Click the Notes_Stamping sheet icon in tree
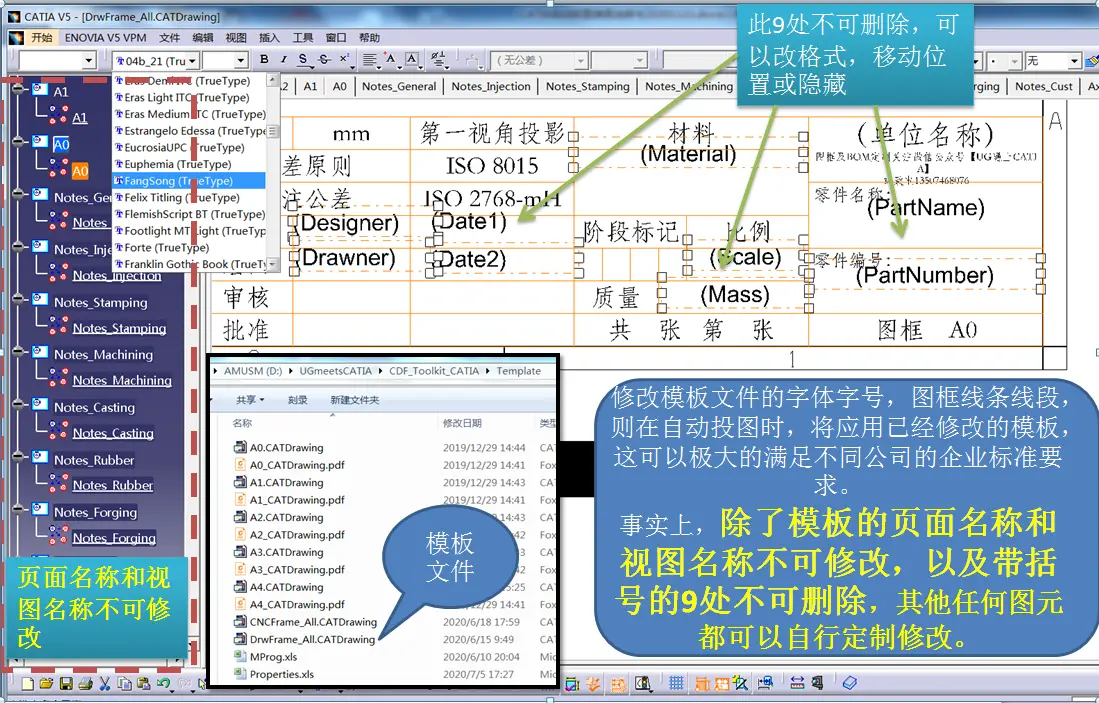The image size is (1099, 703). pos(39,300)
